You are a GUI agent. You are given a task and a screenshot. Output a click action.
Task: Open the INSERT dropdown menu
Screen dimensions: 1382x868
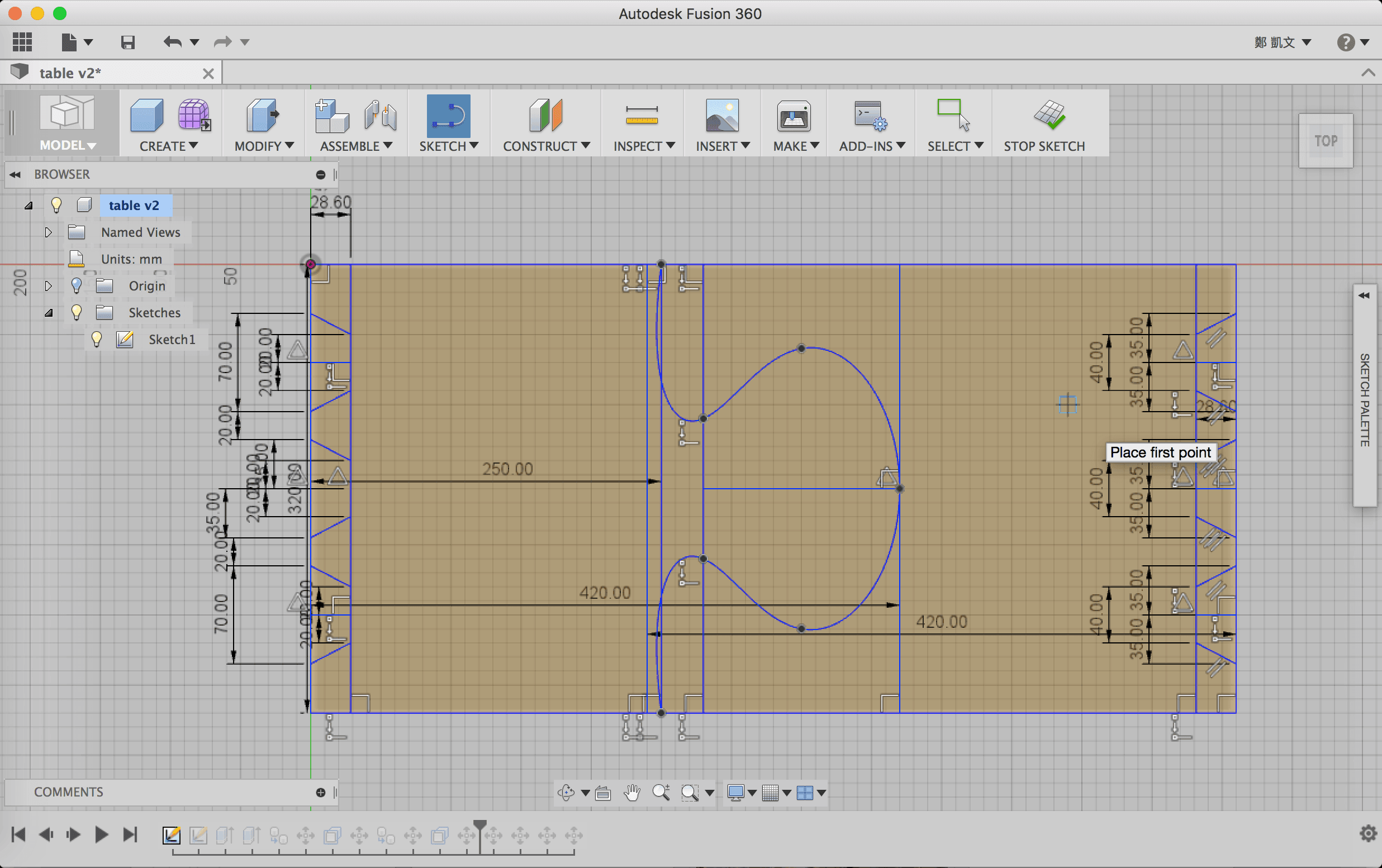723,146
